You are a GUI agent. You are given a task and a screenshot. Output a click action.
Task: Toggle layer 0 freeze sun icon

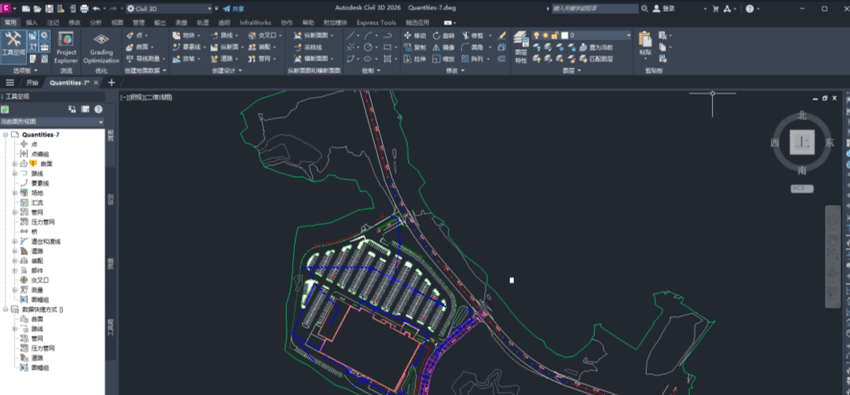pos(546,35)
